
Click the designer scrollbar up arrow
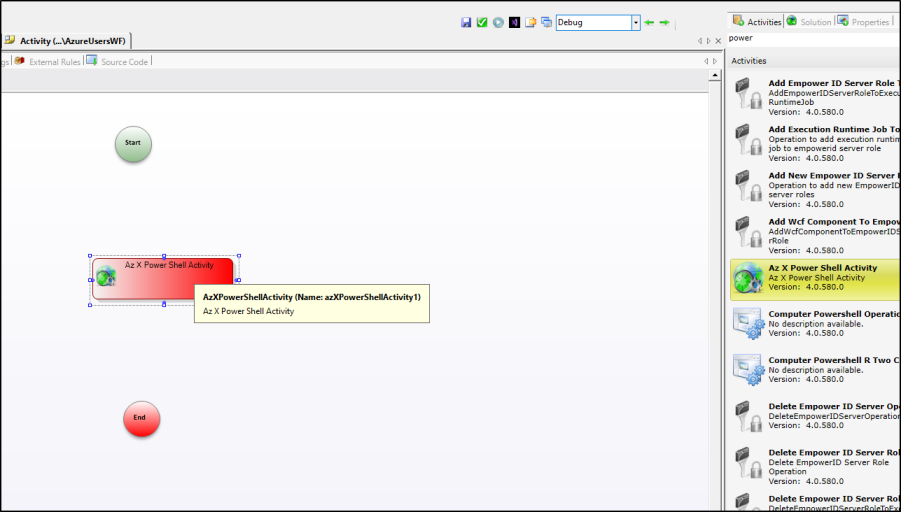(x=715, y=75)
